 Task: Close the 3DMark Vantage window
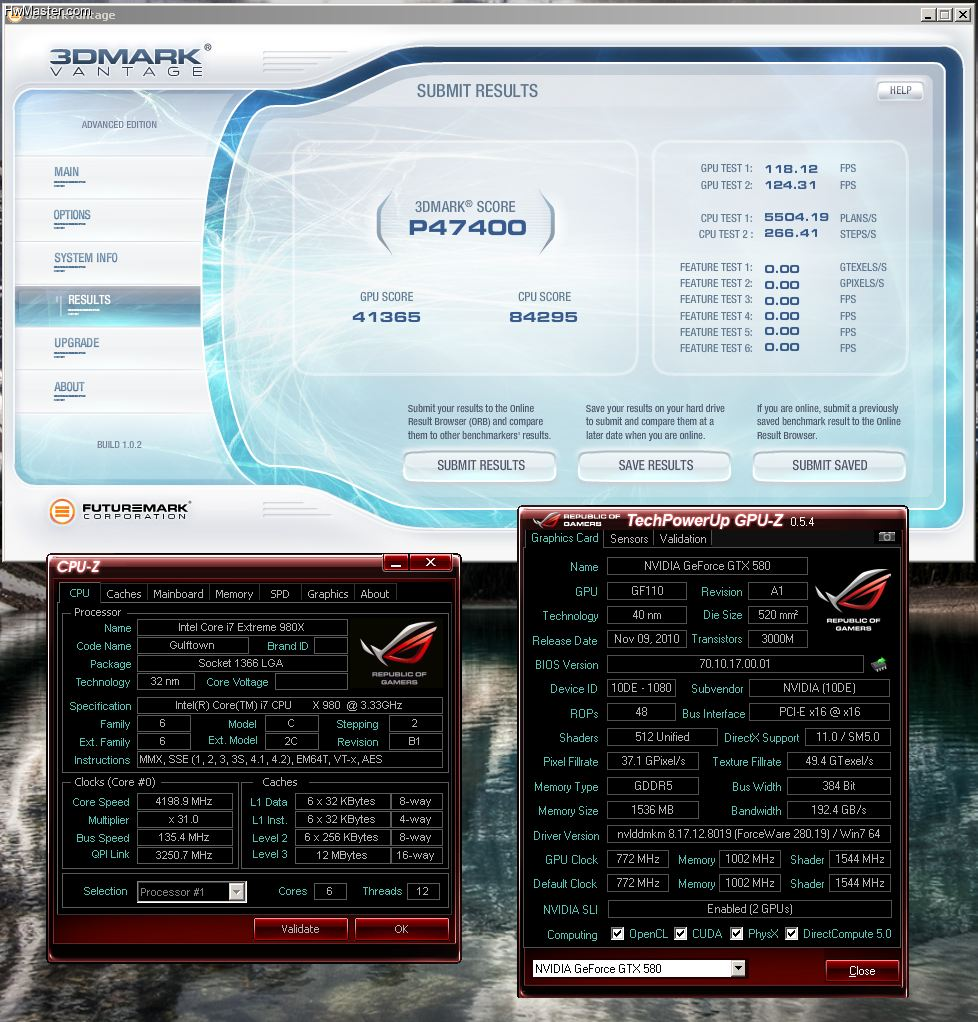[x=962, y=14]
